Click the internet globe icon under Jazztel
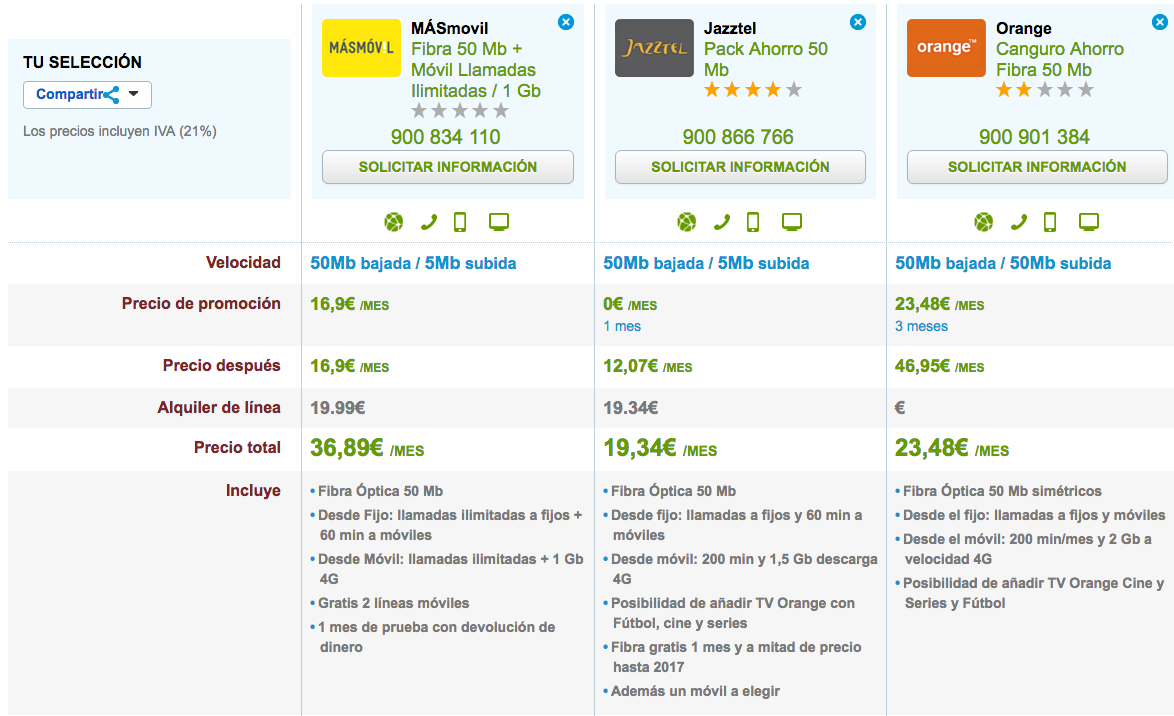This screenshot has width=1174, height=716. [x=687, y=222]
